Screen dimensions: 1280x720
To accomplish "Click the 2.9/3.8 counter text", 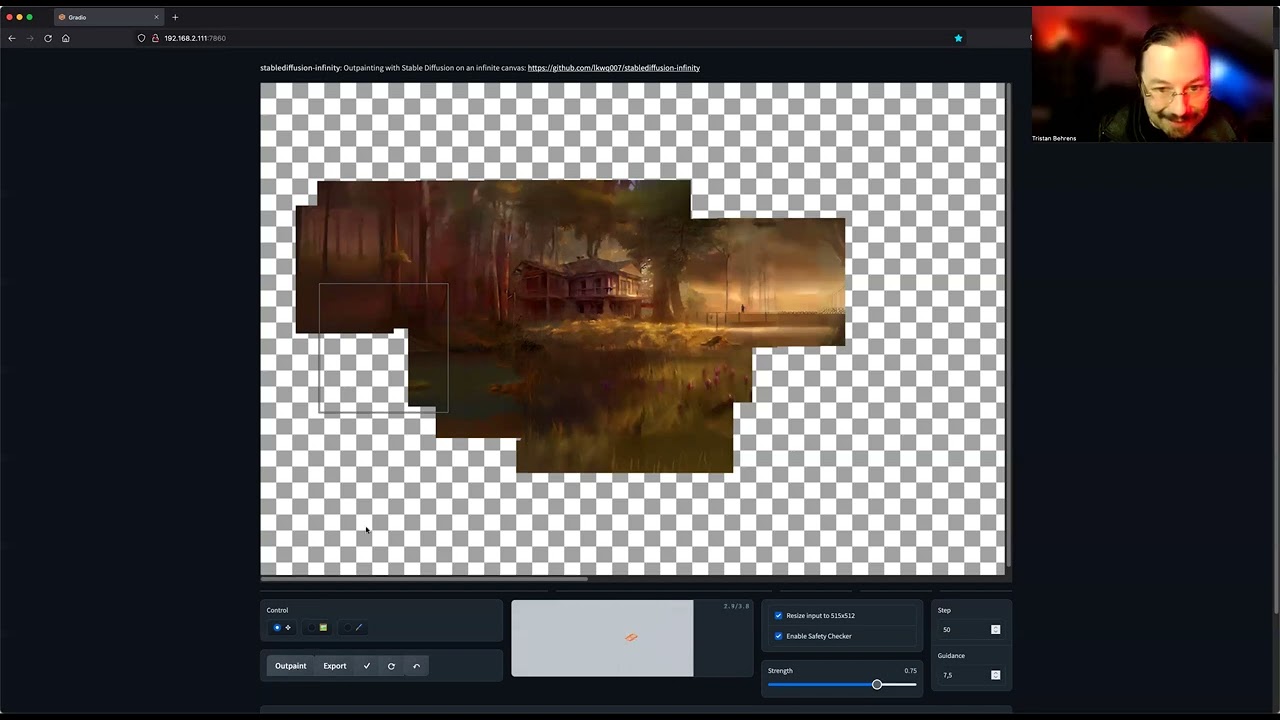I will coord(736,606).
